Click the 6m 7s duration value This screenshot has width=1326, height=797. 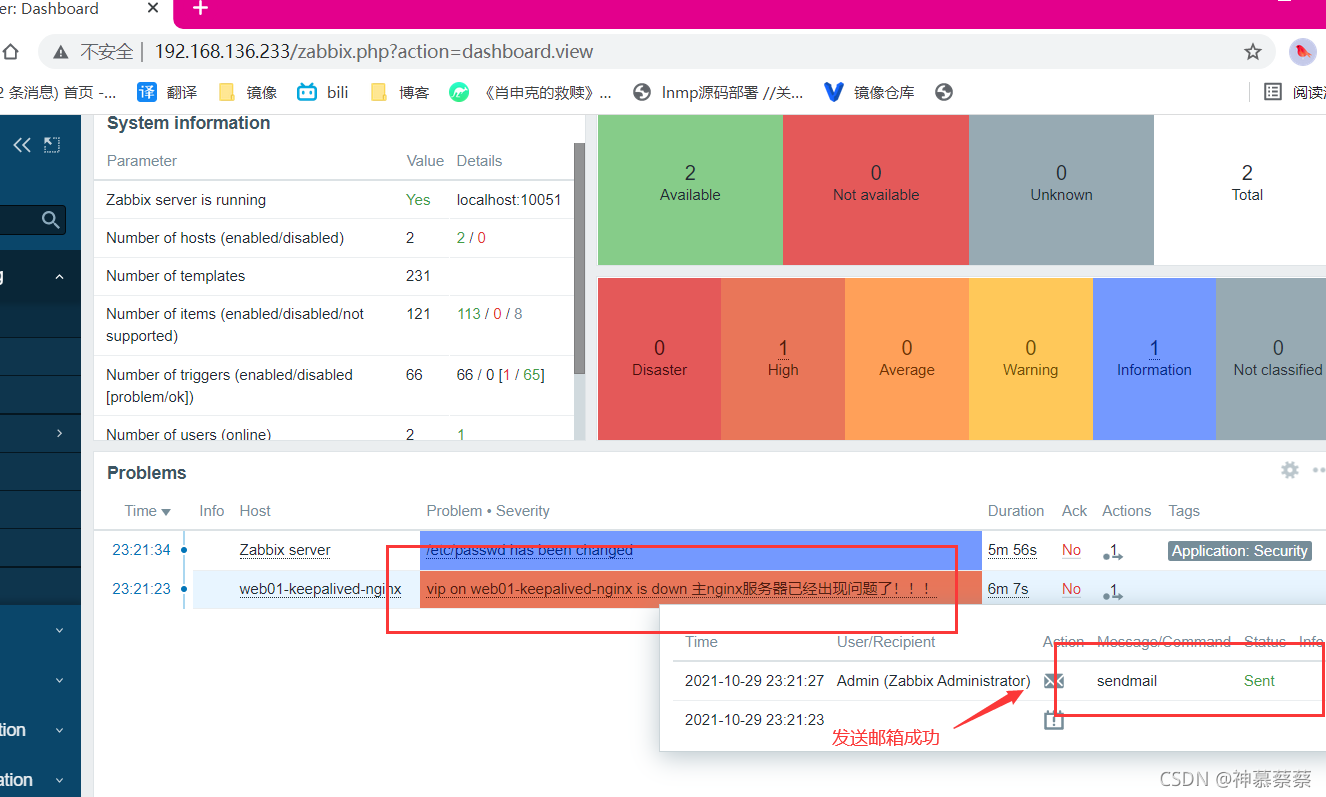1008,589
